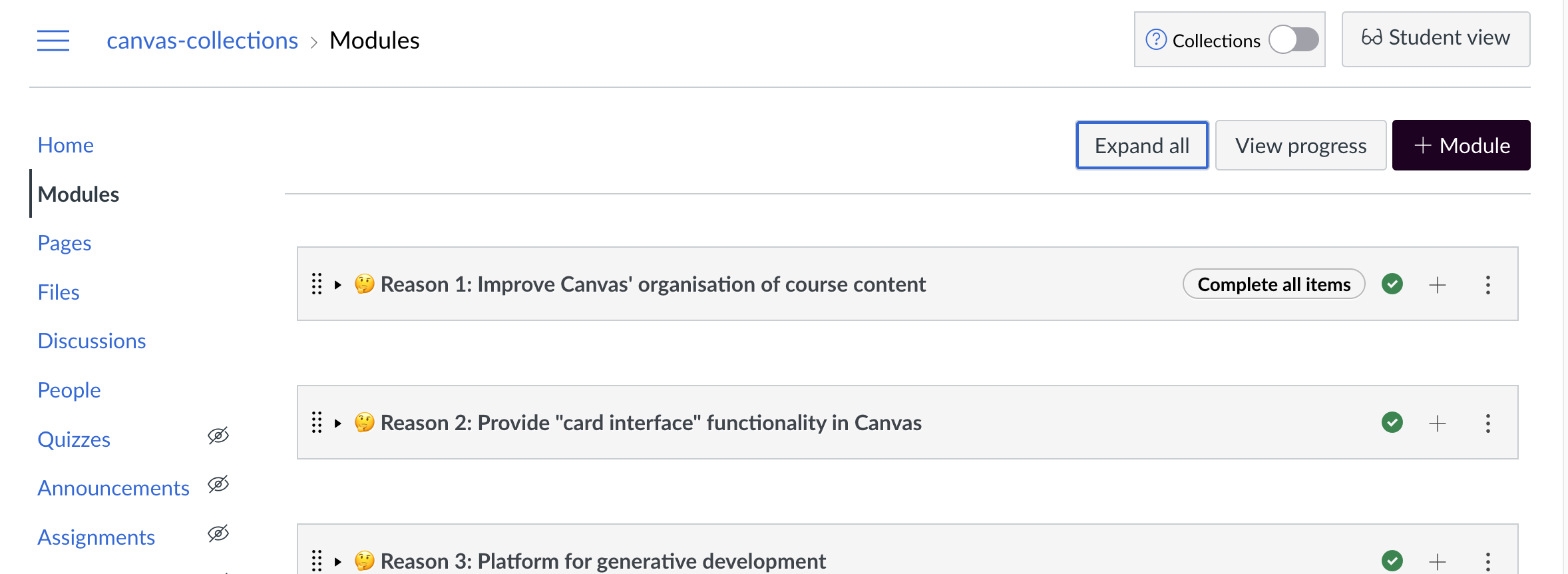Click the Collections help question-mark icon
The width and height of the screenshot is (1568, 574).
[x=1156, y=40]
